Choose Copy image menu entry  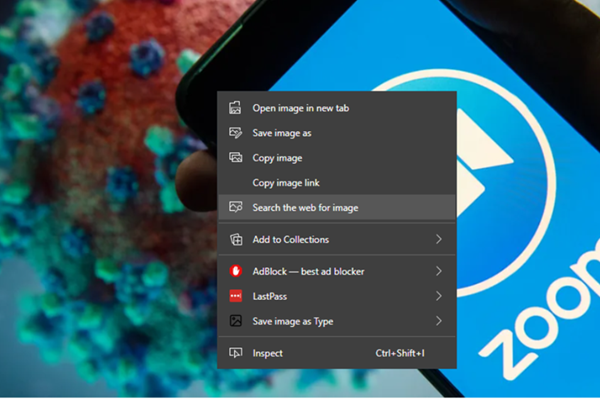point(337,158)
